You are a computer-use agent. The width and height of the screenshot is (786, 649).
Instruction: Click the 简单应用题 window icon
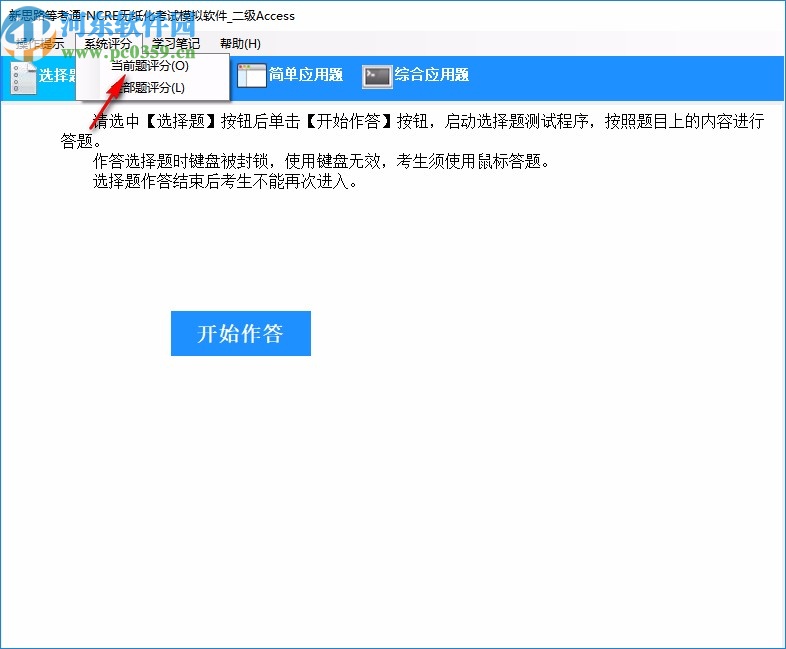[x=252, y=76]
